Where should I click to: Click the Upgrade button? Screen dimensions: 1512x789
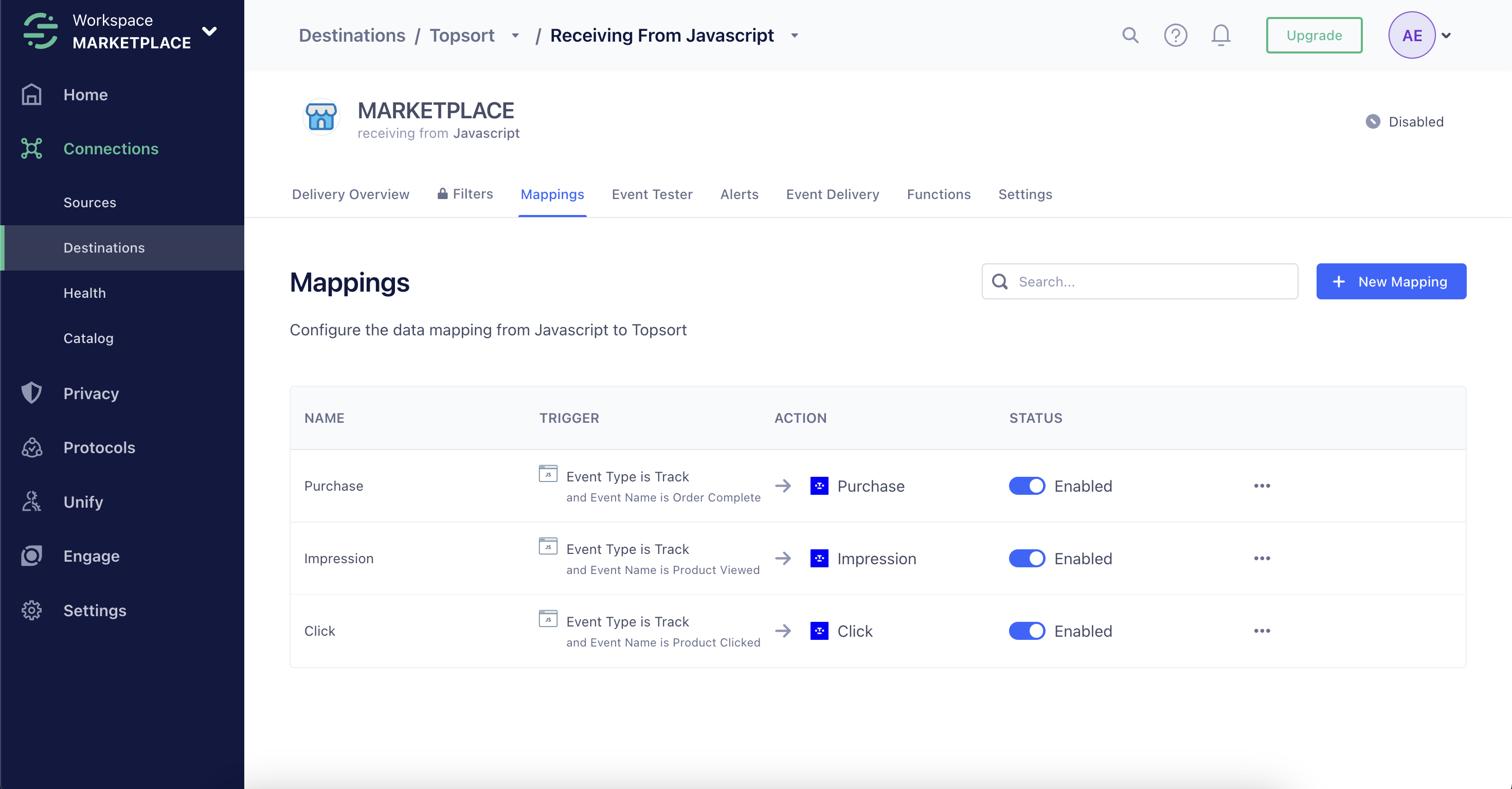coord(1314,35)
